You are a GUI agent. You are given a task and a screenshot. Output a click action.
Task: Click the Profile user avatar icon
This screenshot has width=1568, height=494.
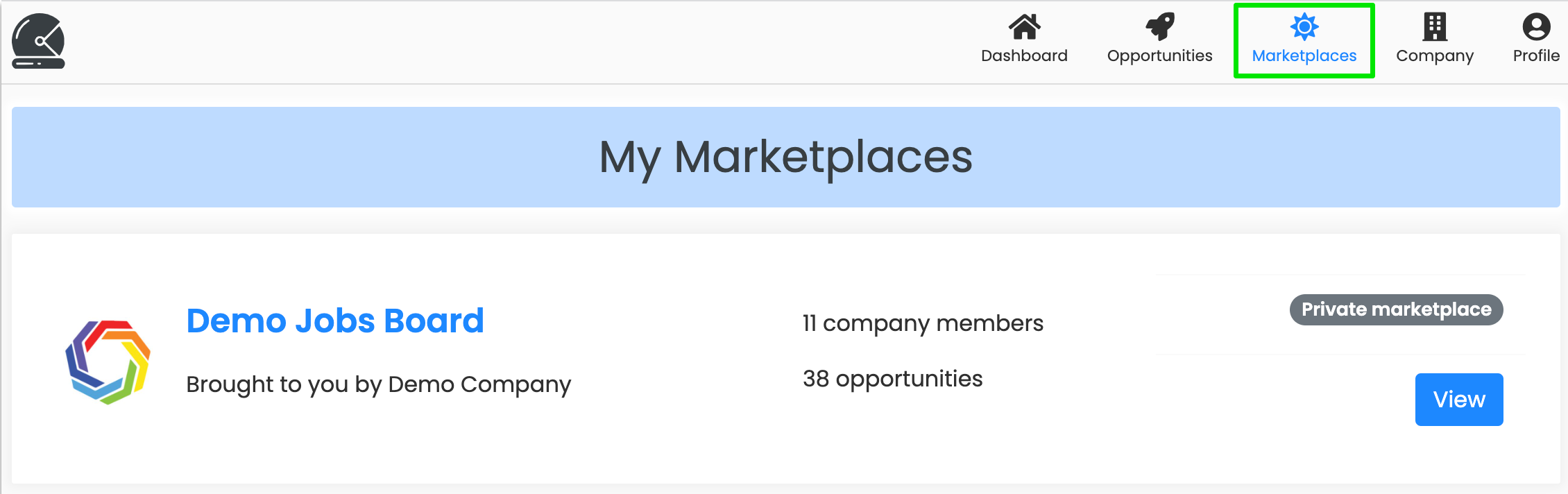[1536, 27]
